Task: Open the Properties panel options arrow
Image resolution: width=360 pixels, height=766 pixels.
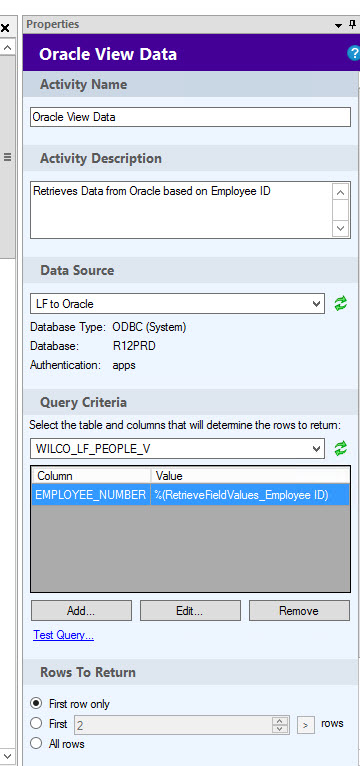Action: click(339, 25)
